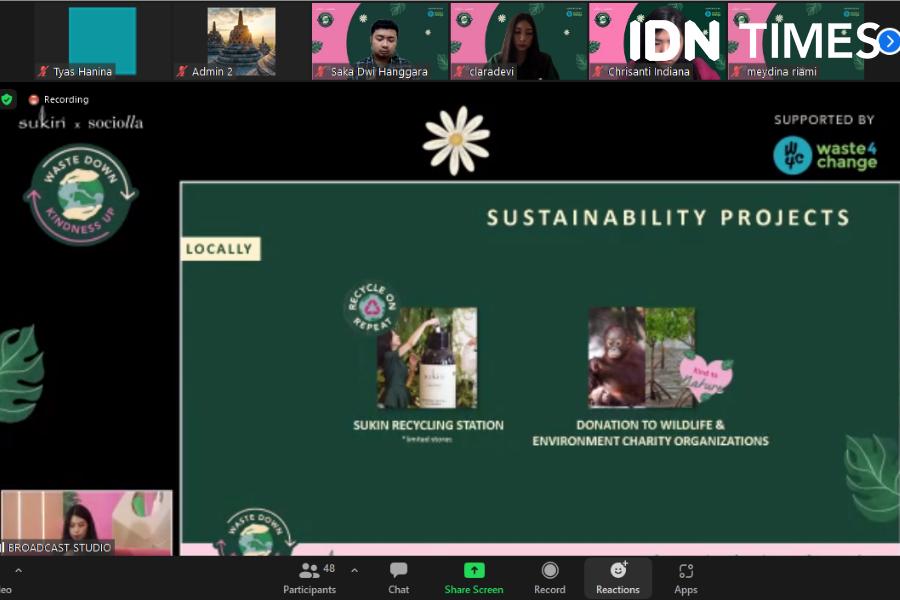Viewport: 900px width, 600px height.
Task: Open the Apps panel
Action: tap(685, 578)
